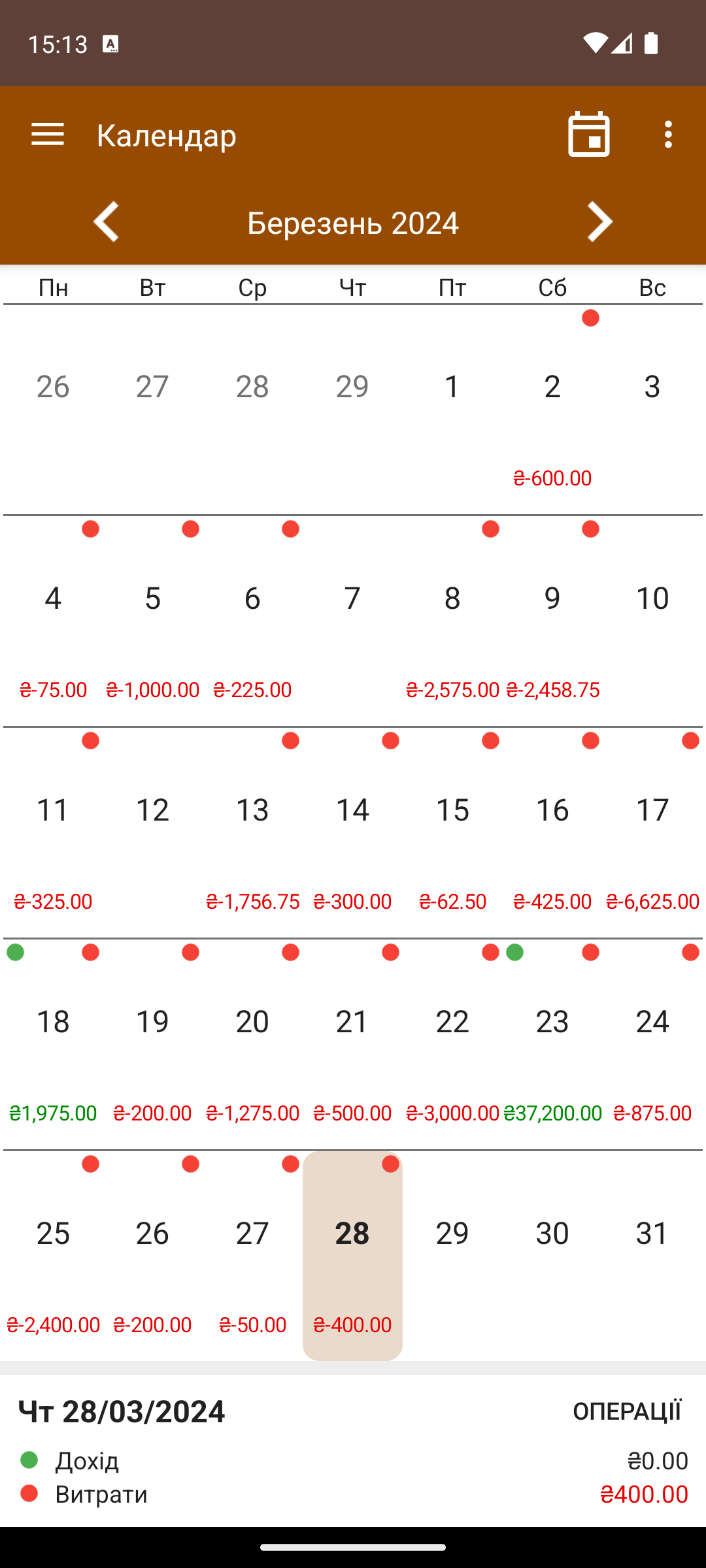Image resolution: width=706 pixels, height=1568 pixels.
Task: Go to next month with right arrow
Action: (599, 222)
